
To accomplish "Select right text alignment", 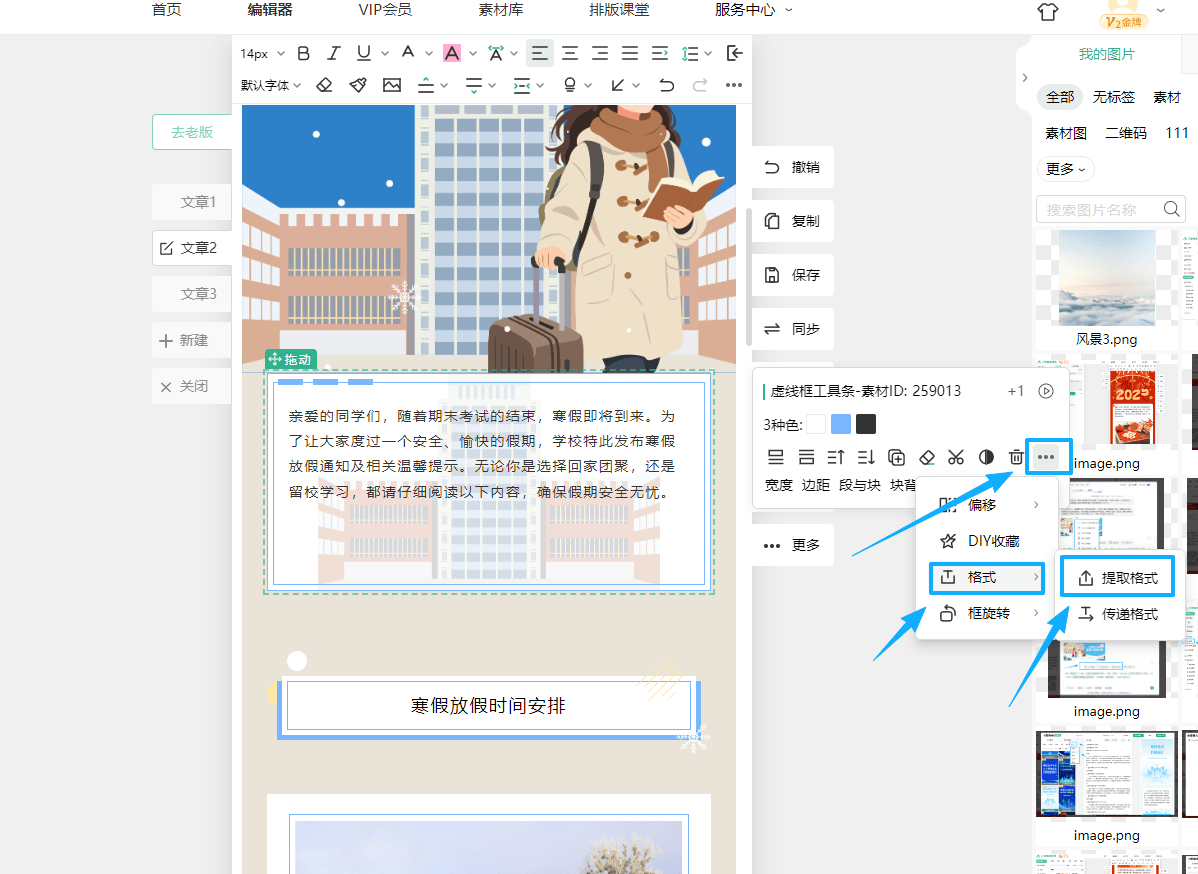I will tap(600, 53).
